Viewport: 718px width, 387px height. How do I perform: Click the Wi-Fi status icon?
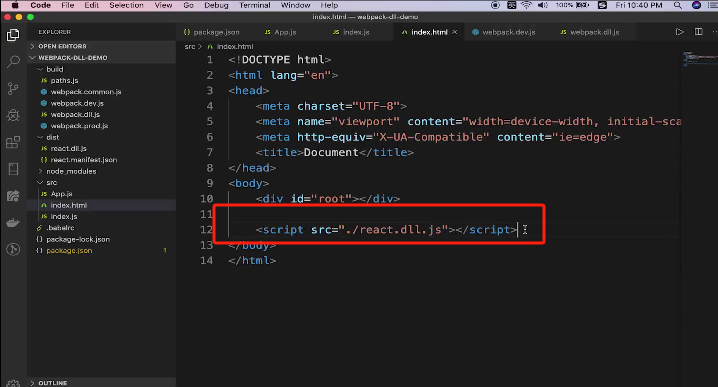(x=527, y=5)
